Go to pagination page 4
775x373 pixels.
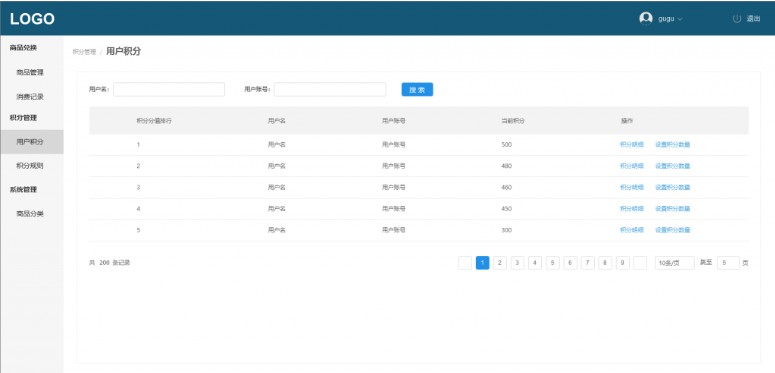click(x=535, y=263)
